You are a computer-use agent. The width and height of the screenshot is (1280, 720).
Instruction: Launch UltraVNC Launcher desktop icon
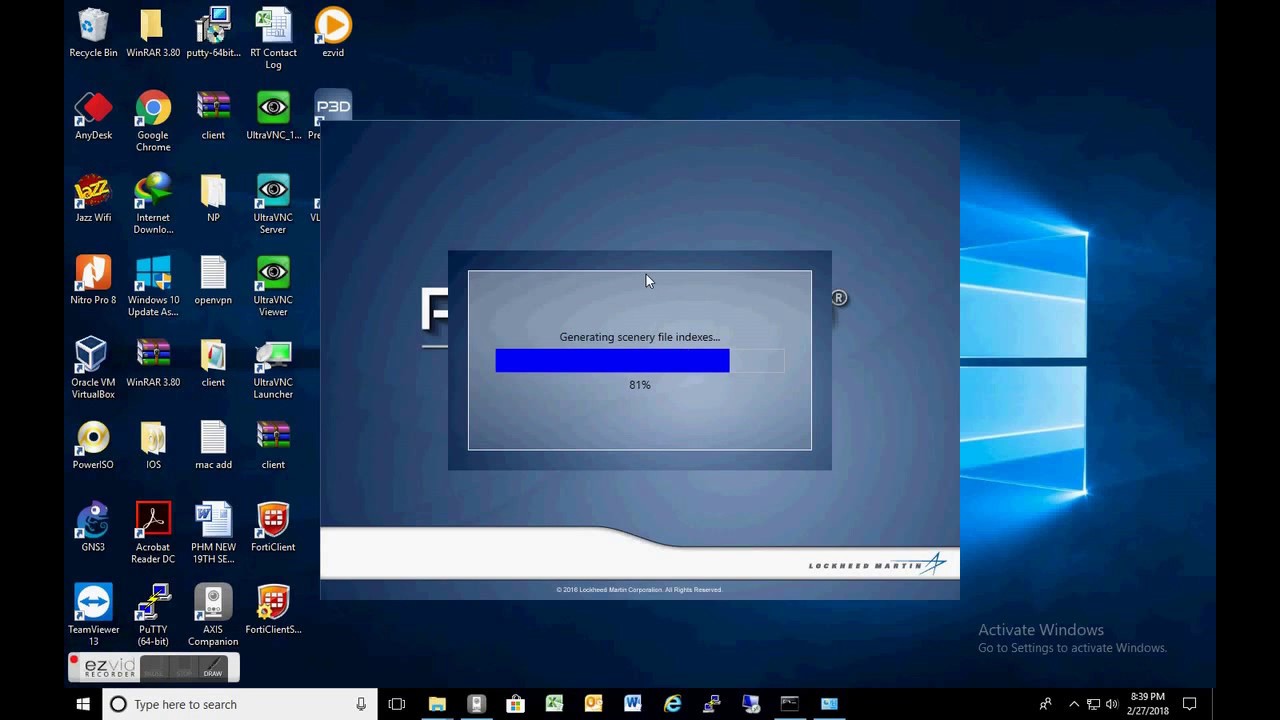pyautogui.click(x=273, y=368)
